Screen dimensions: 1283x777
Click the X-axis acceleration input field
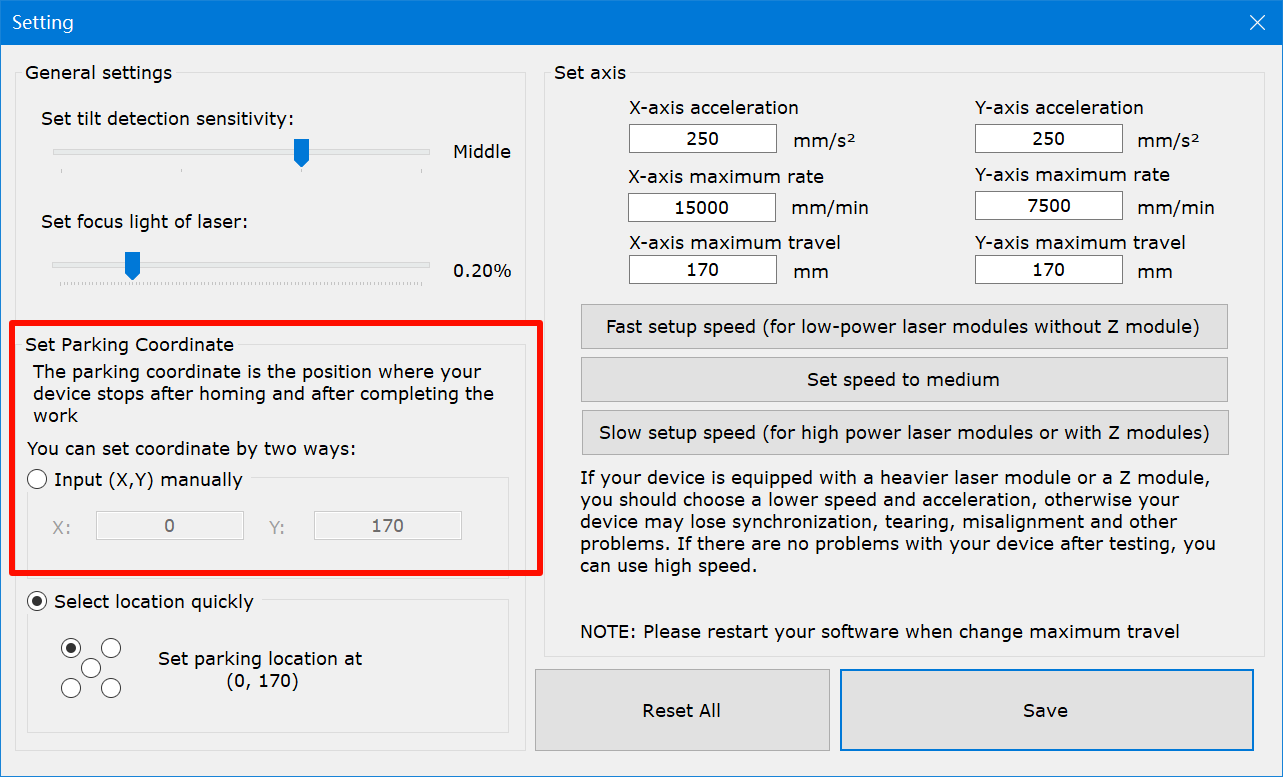click(702, 139)
